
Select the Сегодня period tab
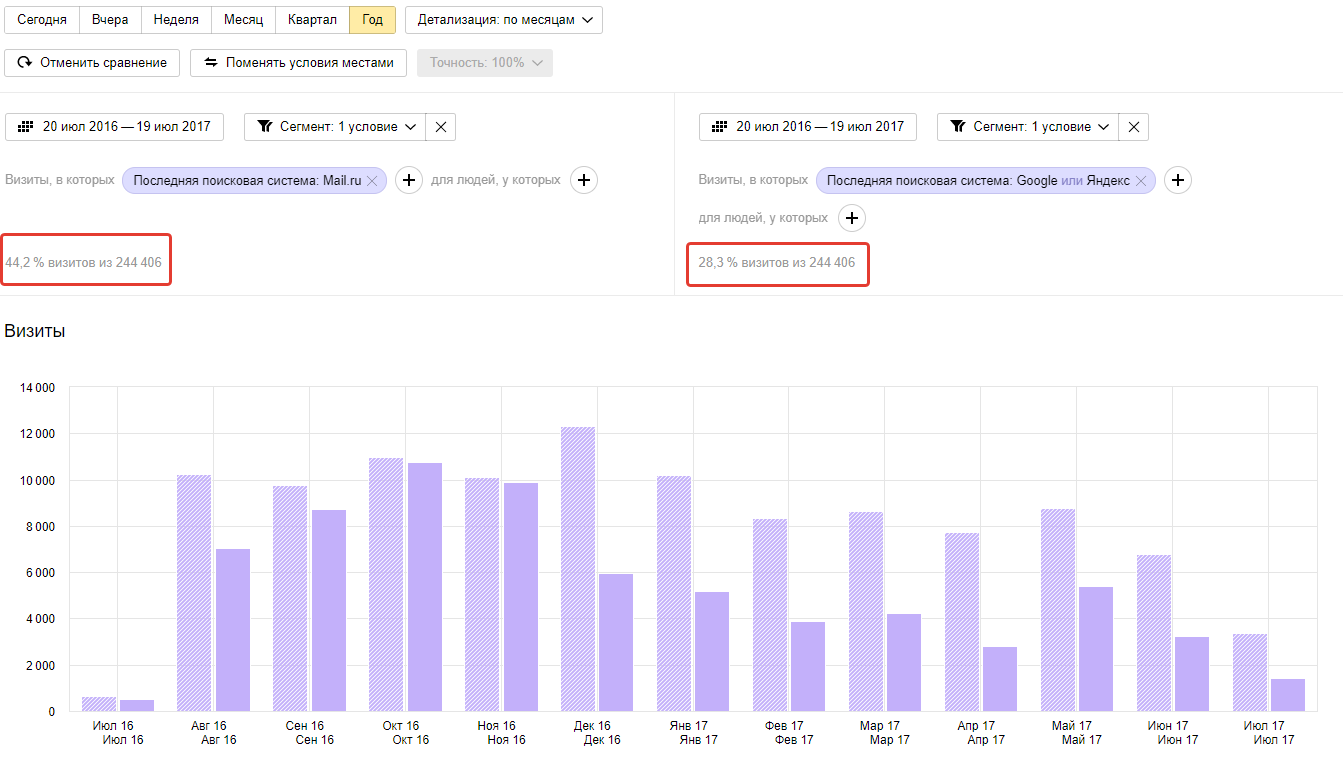pos(41,20)
